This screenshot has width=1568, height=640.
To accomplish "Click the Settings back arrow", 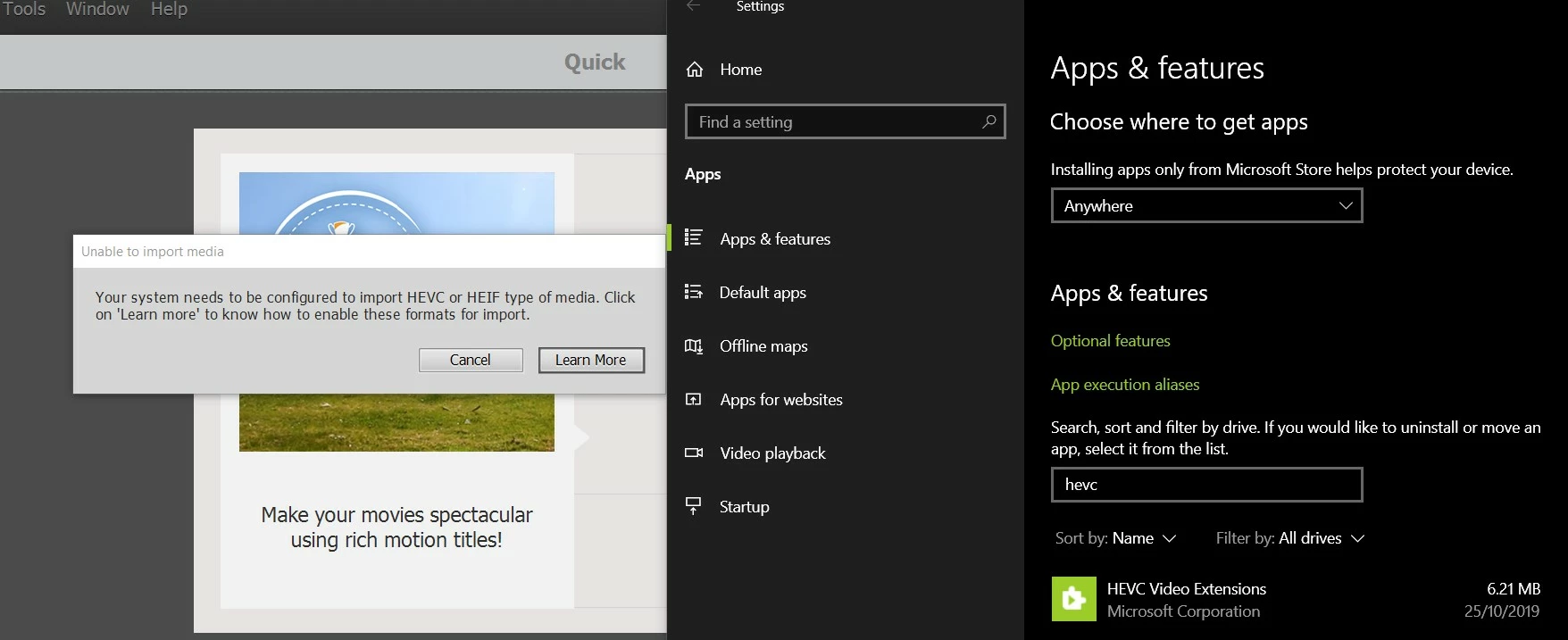I will click(x=693, y=6).
